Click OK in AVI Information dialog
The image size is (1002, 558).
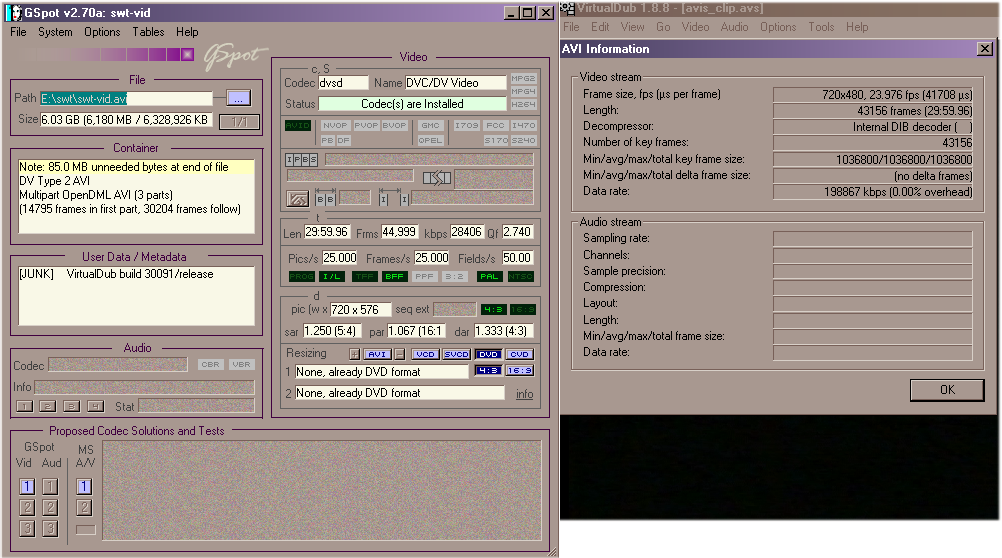(947, 390)
